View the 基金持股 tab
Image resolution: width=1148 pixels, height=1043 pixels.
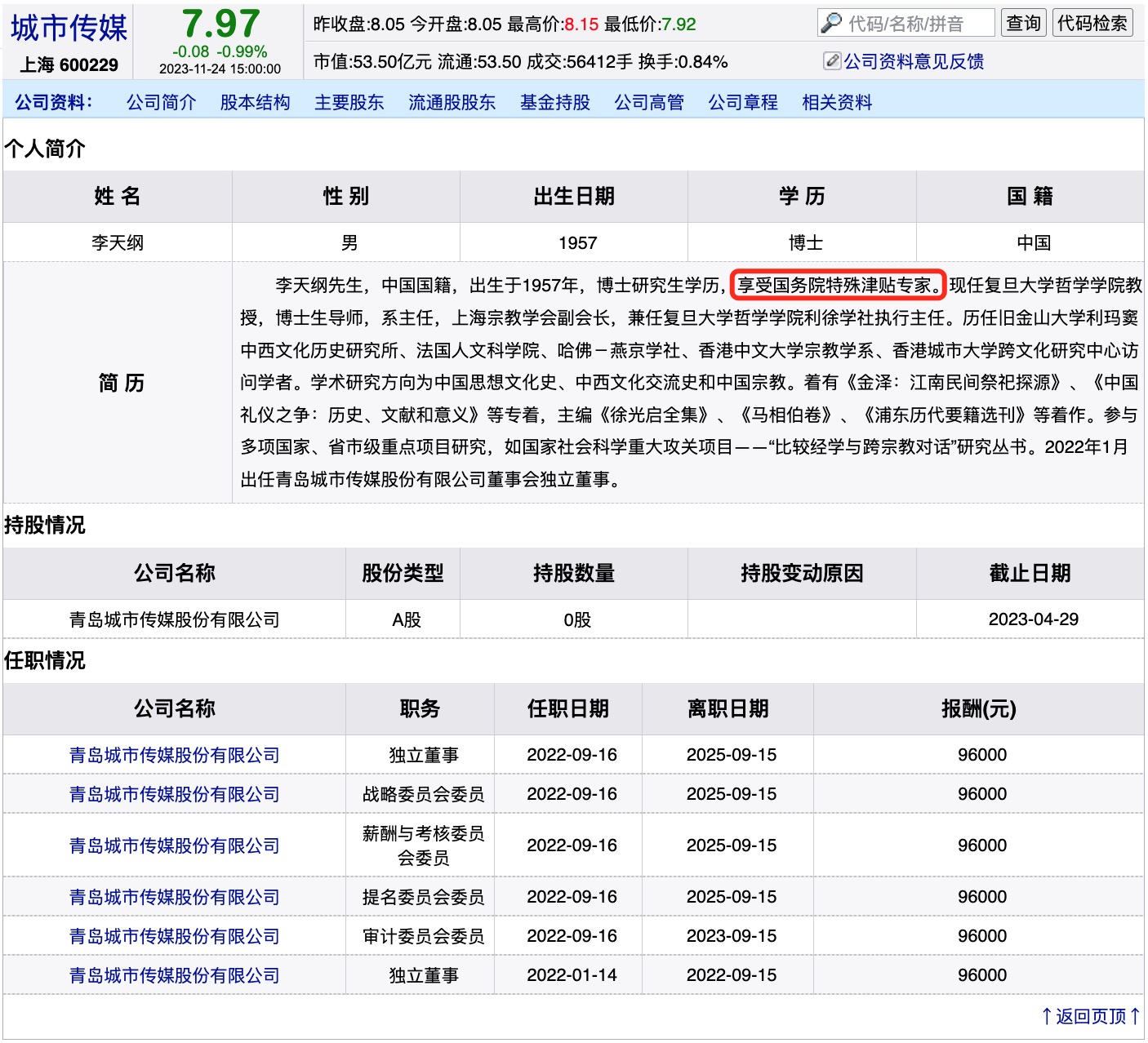click(554, 102)
